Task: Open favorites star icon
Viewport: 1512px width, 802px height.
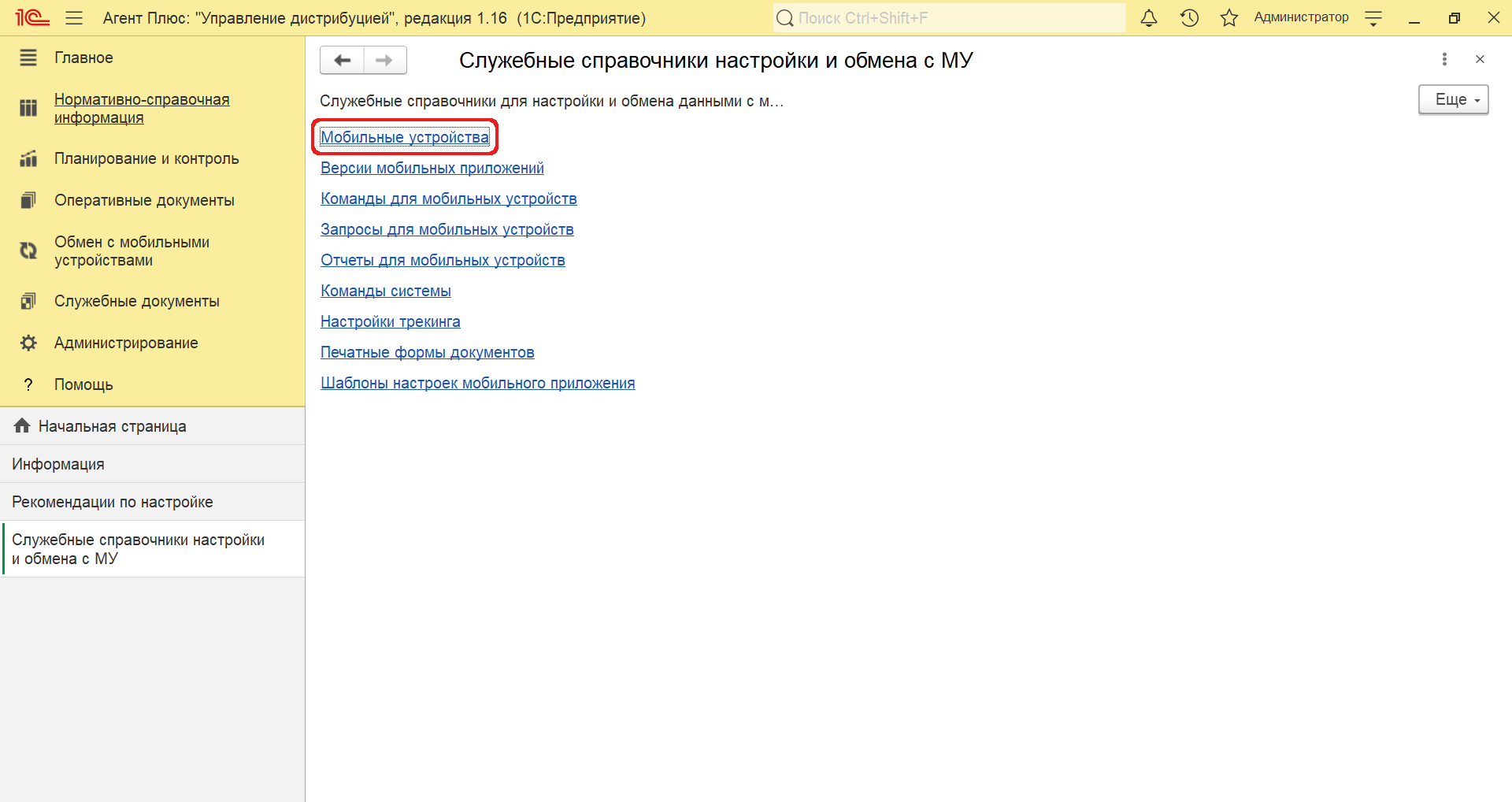Action: [x=1228, y=17]
